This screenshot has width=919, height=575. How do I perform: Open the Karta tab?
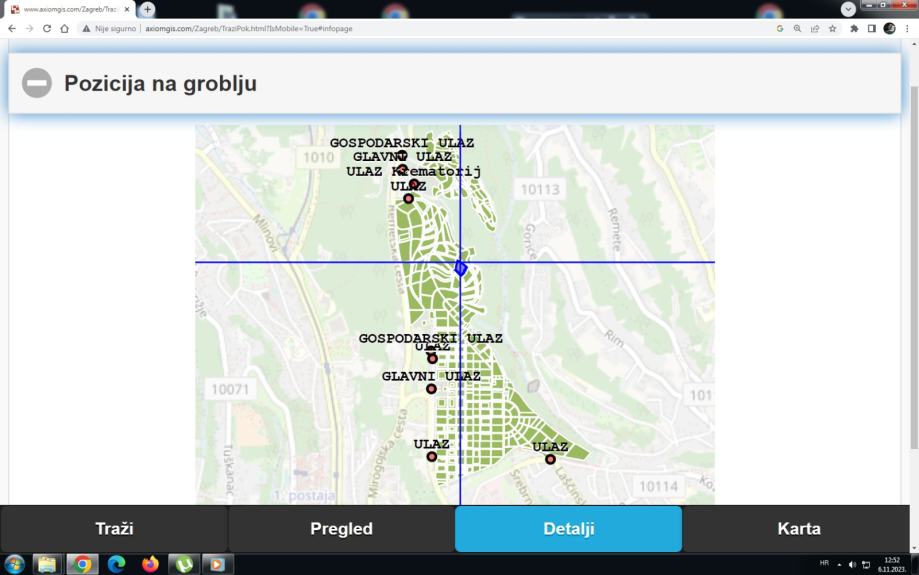pyautogui.click(x=798, y=529)
